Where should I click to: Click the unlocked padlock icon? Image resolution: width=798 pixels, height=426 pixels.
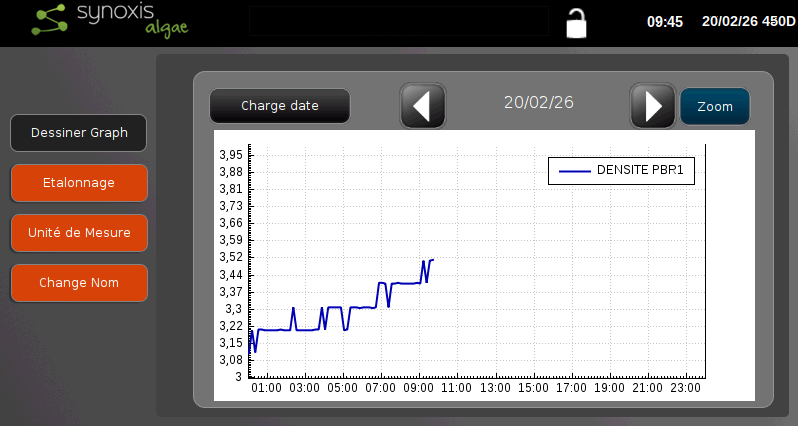coord(576,22)
